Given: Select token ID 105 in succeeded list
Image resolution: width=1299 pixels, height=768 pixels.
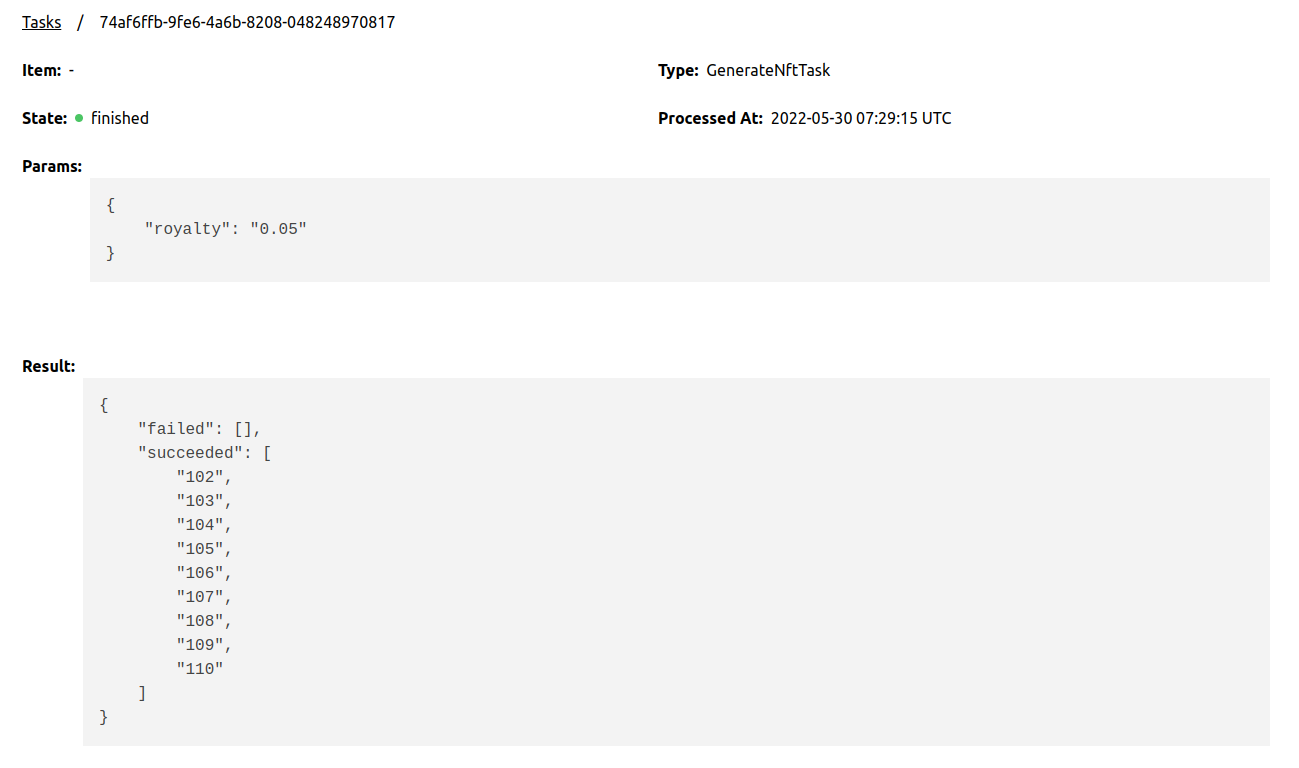Looking at the screenshot, I should pos(201,548).
